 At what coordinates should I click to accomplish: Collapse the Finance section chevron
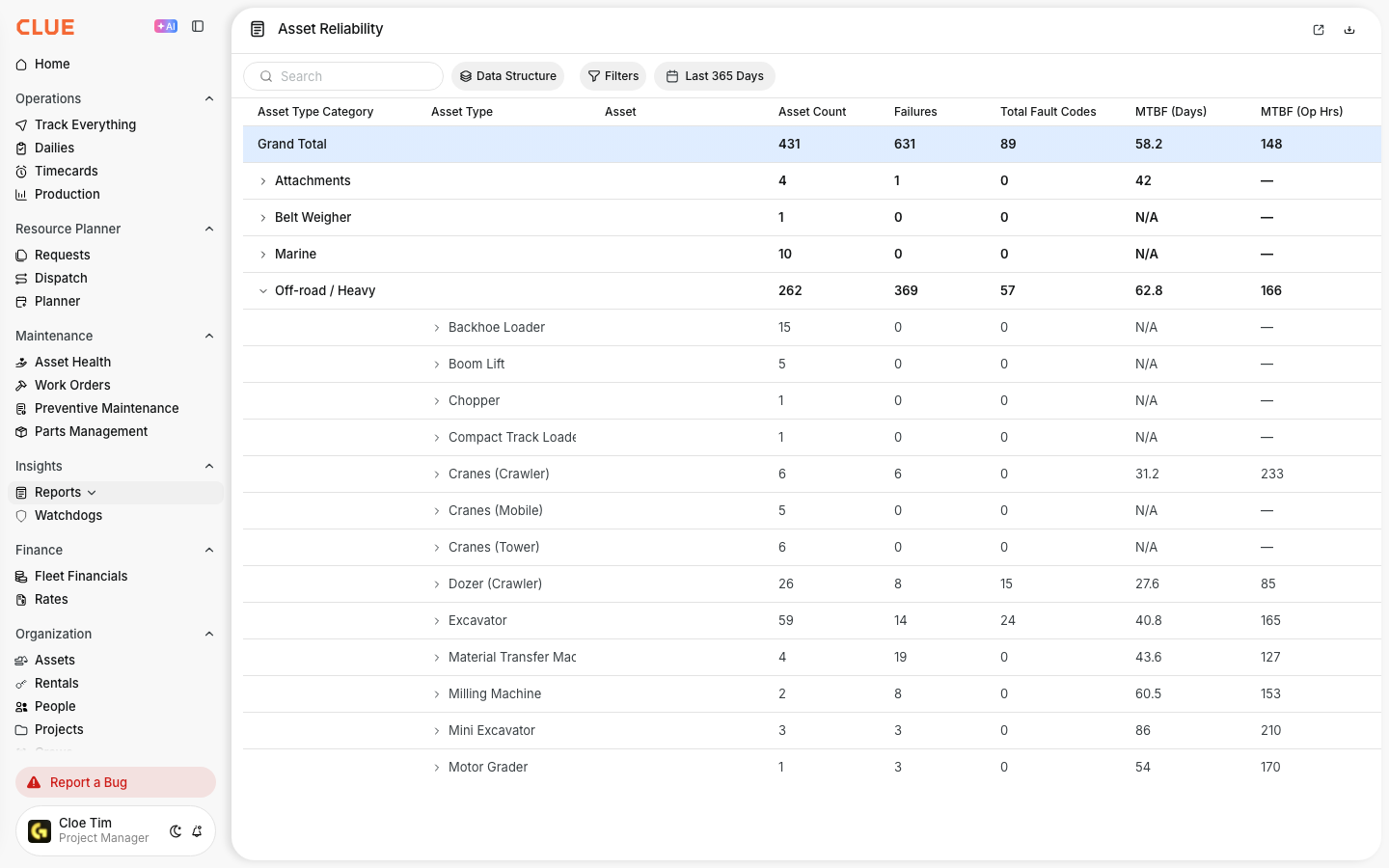point(209,550)
